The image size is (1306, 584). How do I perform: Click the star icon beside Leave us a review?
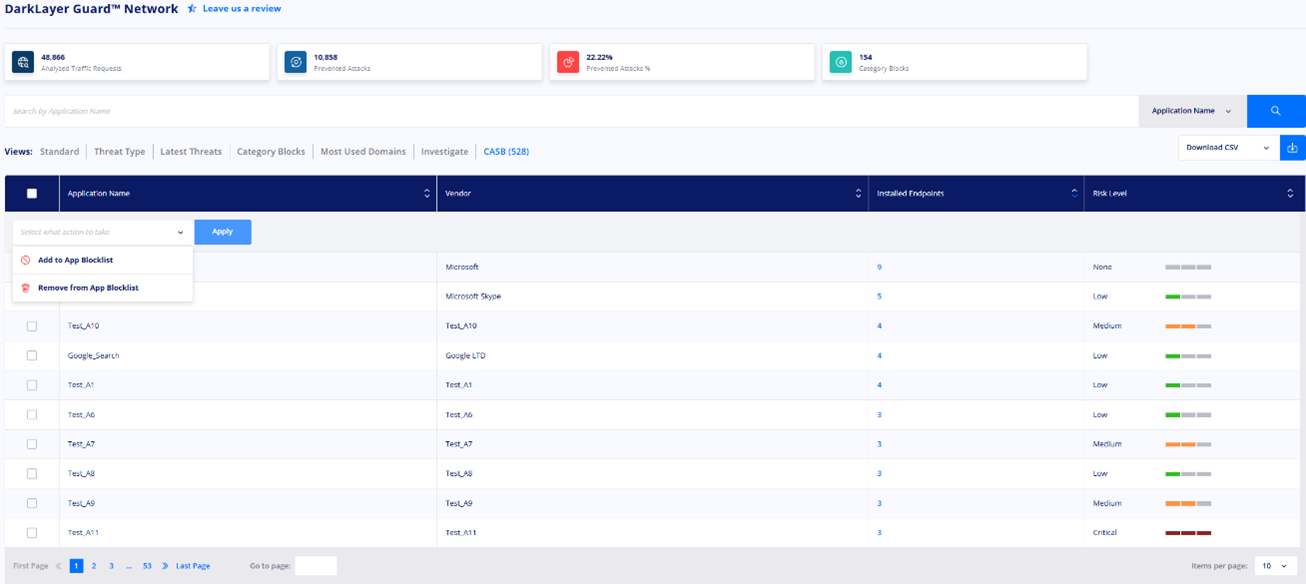(192, 9)
